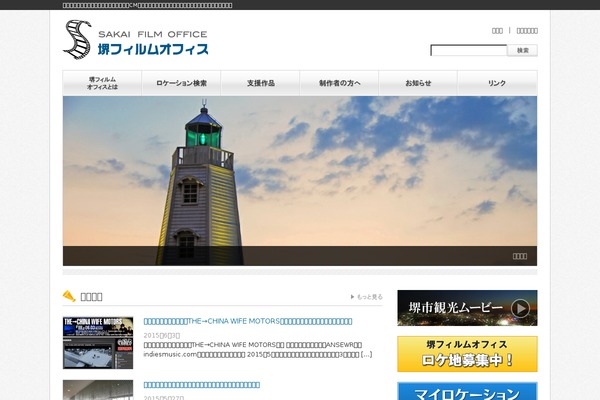Click the caption link on banner overlay
Viewport: 600px width, 400px height.
[x=520, y=256]
